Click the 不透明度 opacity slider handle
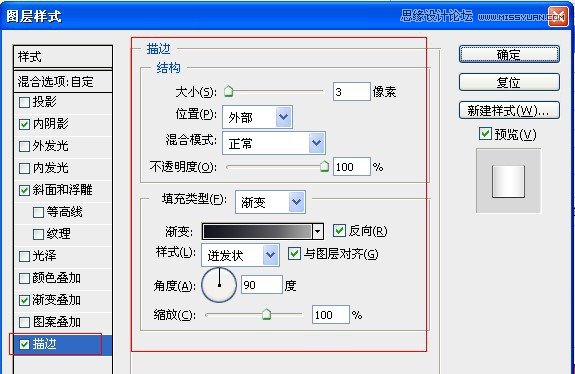 pyautogui.click(x=324, y=166)
